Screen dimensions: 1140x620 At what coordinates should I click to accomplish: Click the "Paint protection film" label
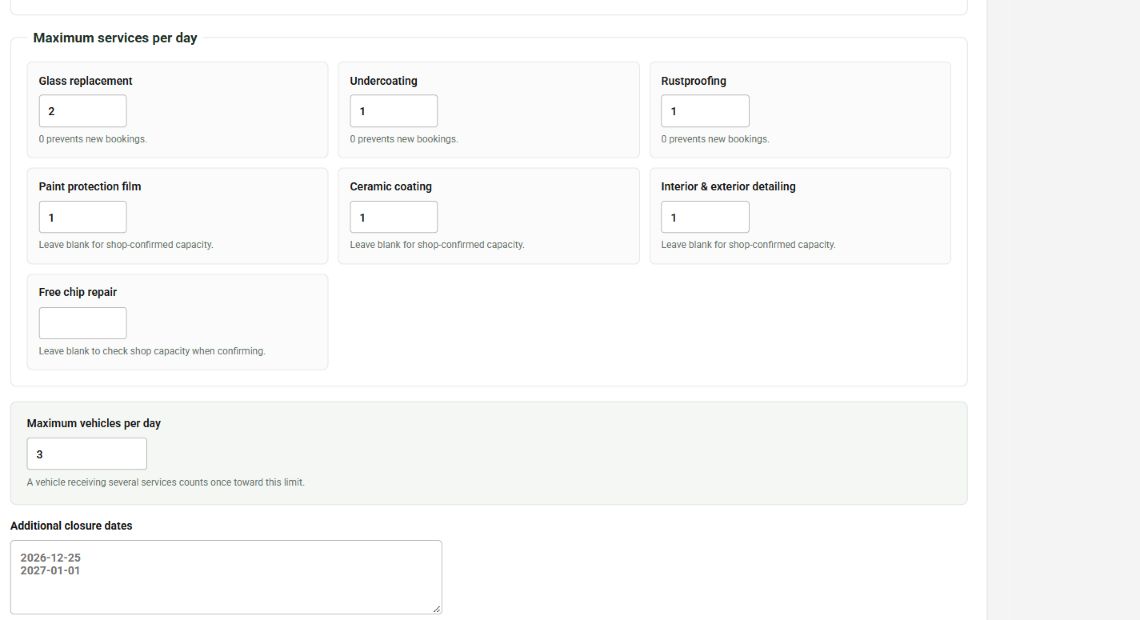[x=89, y=186]
